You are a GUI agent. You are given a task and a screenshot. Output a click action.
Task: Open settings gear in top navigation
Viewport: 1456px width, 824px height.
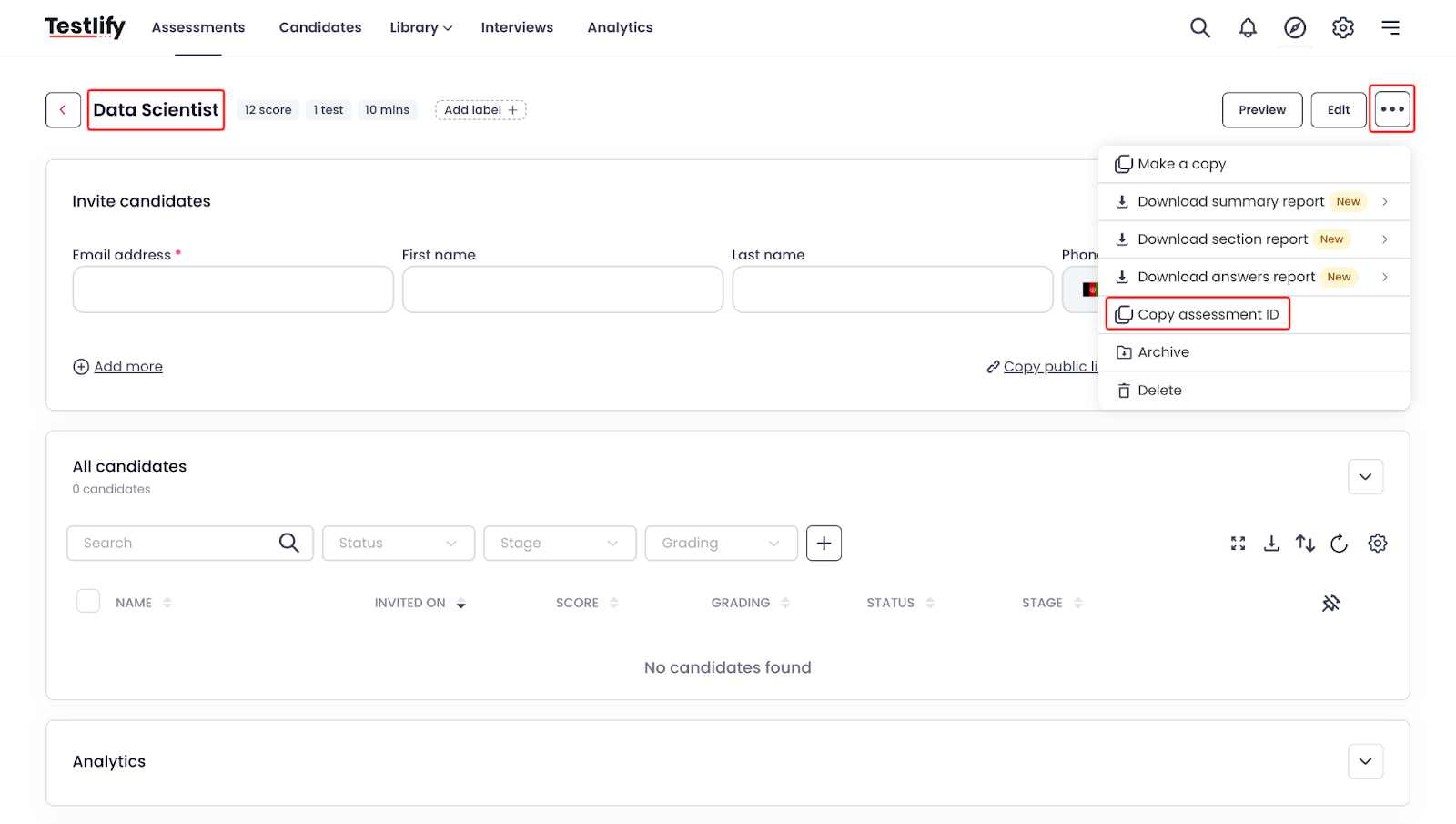tap(1343, 27)
